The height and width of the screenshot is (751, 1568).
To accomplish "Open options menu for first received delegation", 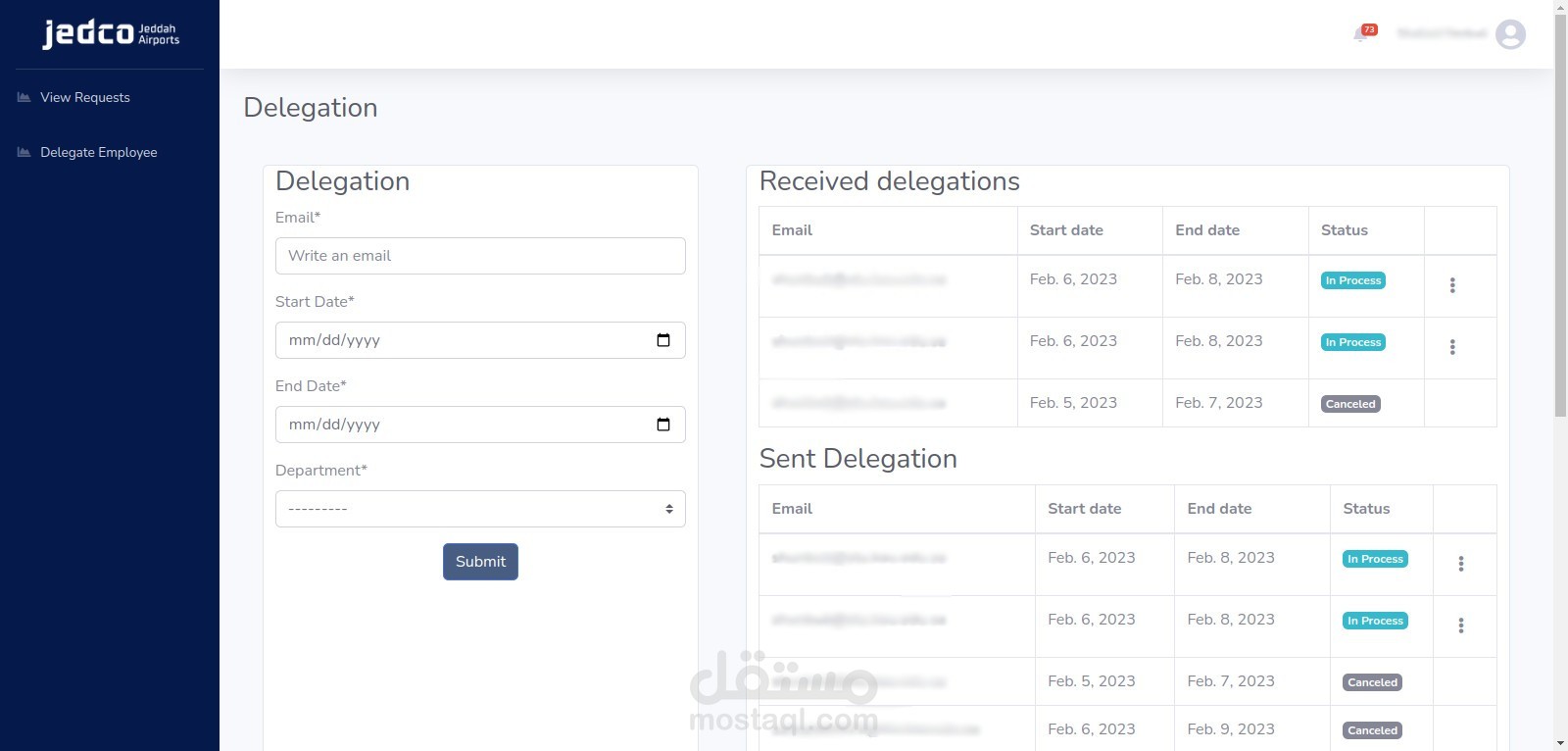I will [x=1452, y=285].
